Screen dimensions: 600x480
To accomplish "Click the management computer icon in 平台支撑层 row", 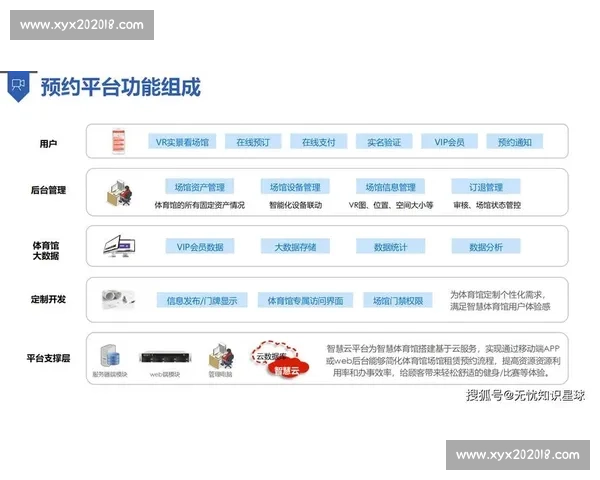I will (x=221, y=356).
